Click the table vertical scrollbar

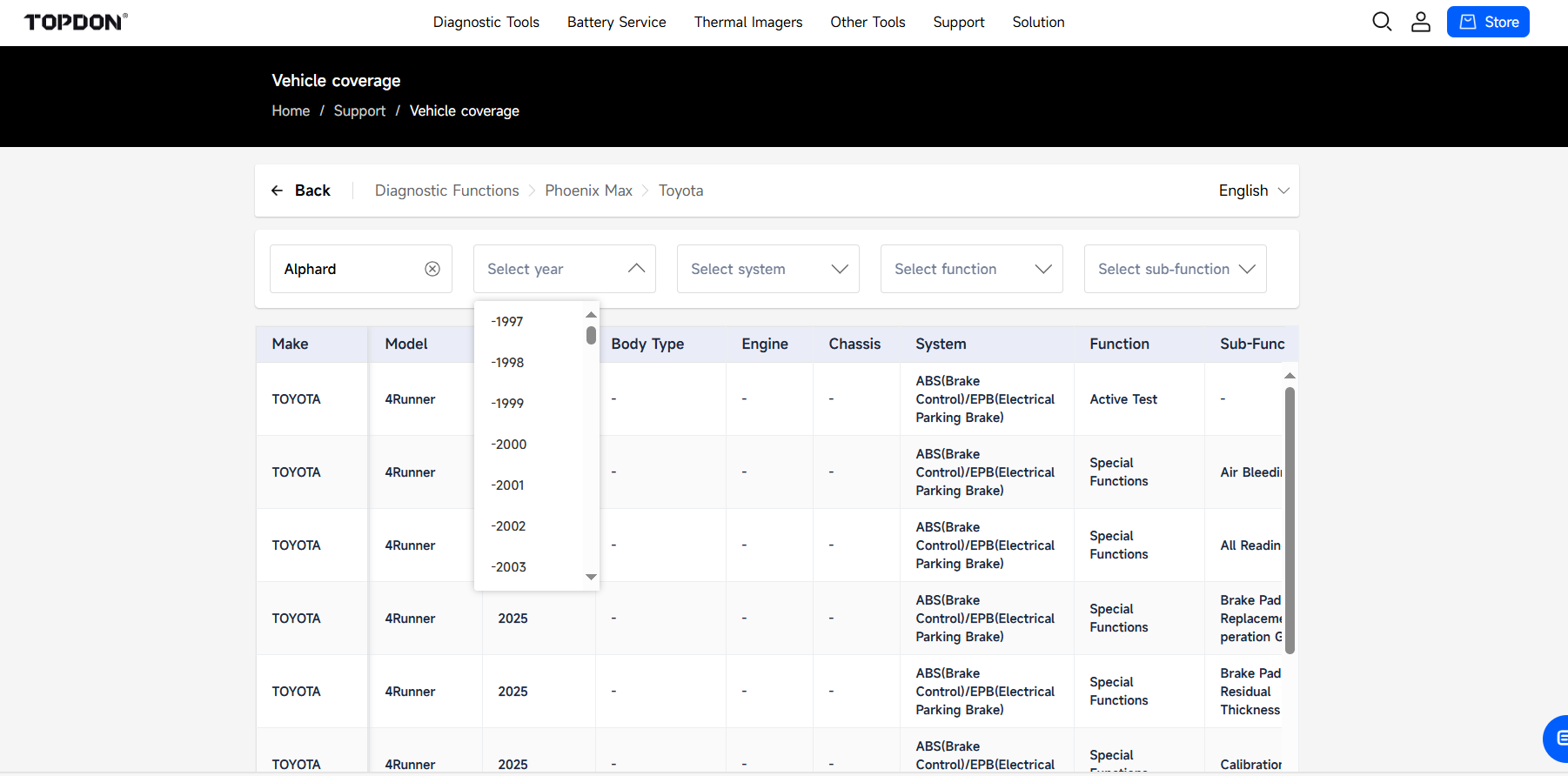(1290, 520)
